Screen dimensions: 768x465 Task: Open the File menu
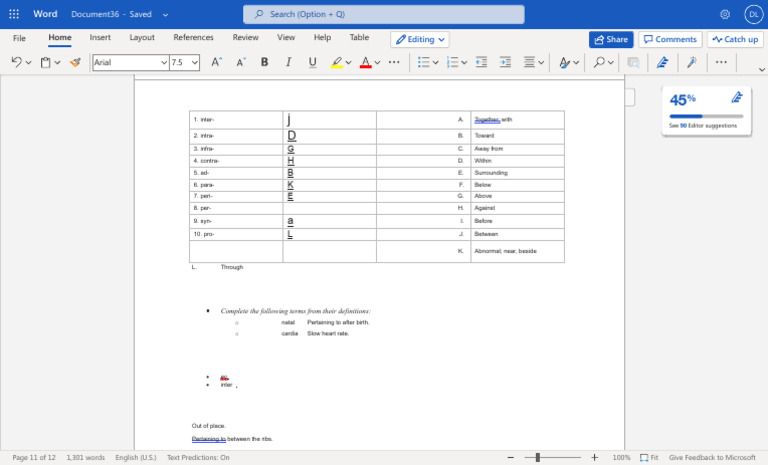coord(19,38)
